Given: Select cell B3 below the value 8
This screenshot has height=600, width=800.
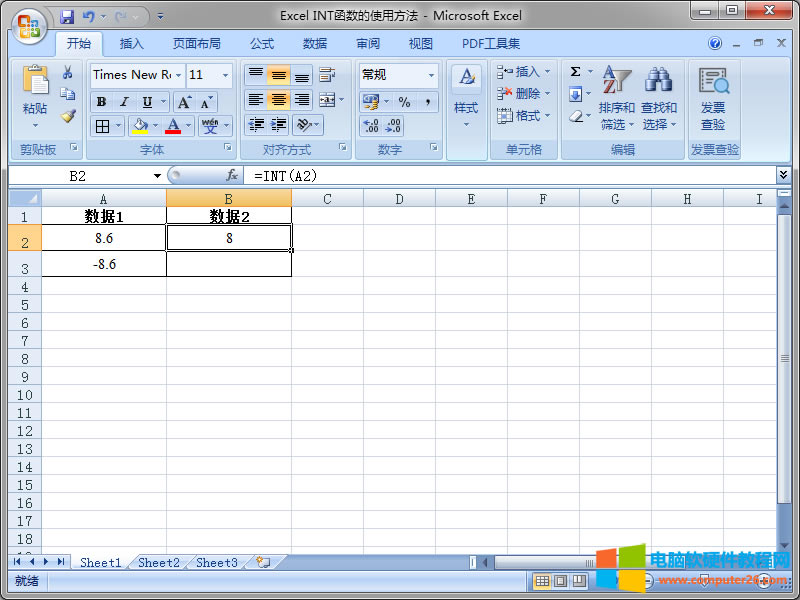Looking at the screenshot, I should coord(229,264).
